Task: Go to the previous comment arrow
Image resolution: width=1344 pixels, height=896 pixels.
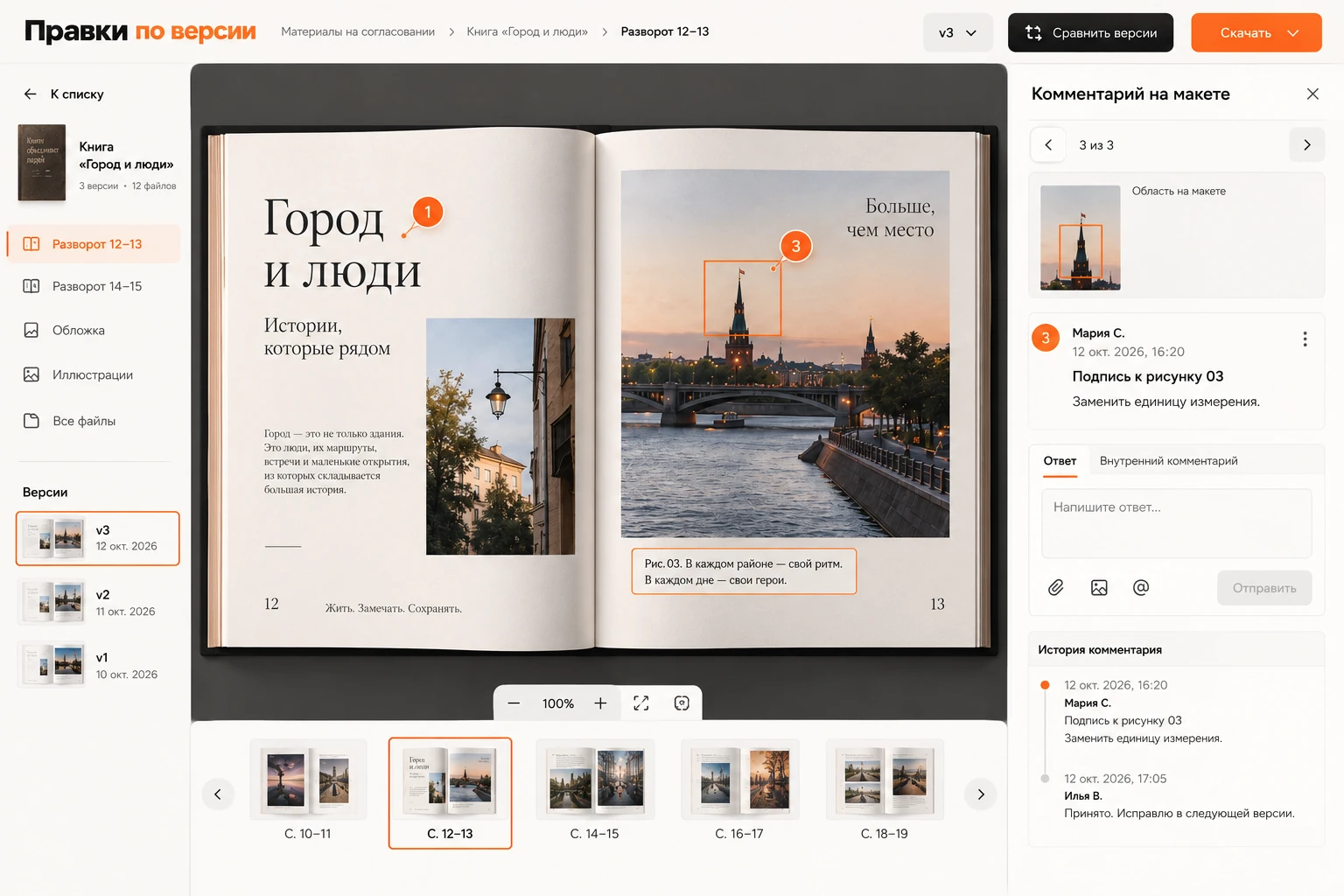Action: click(x=1048, y=145)
